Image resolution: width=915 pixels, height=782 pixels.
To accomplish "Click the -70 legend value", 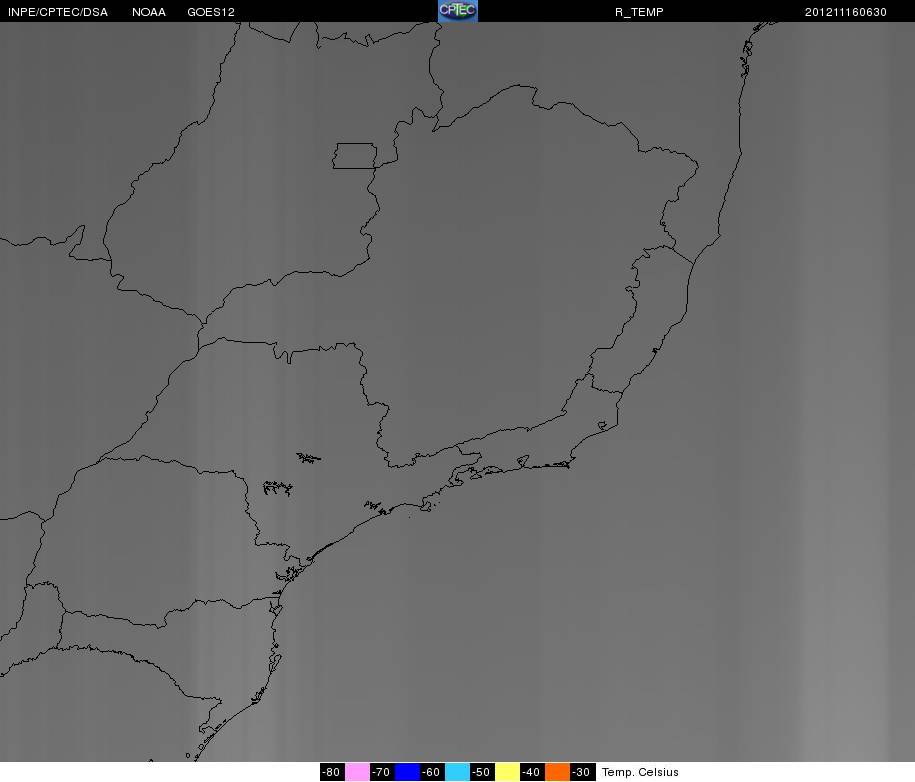I will 382,772.
